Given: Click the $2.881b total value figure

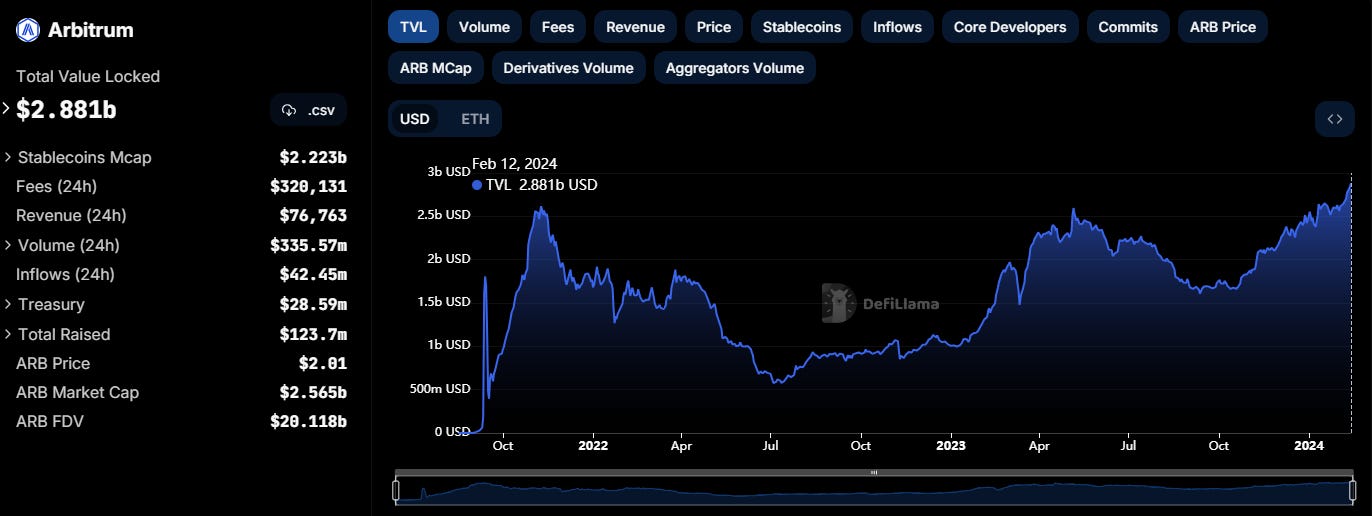Looking at the screenshot, I should [x=66, y=110].
